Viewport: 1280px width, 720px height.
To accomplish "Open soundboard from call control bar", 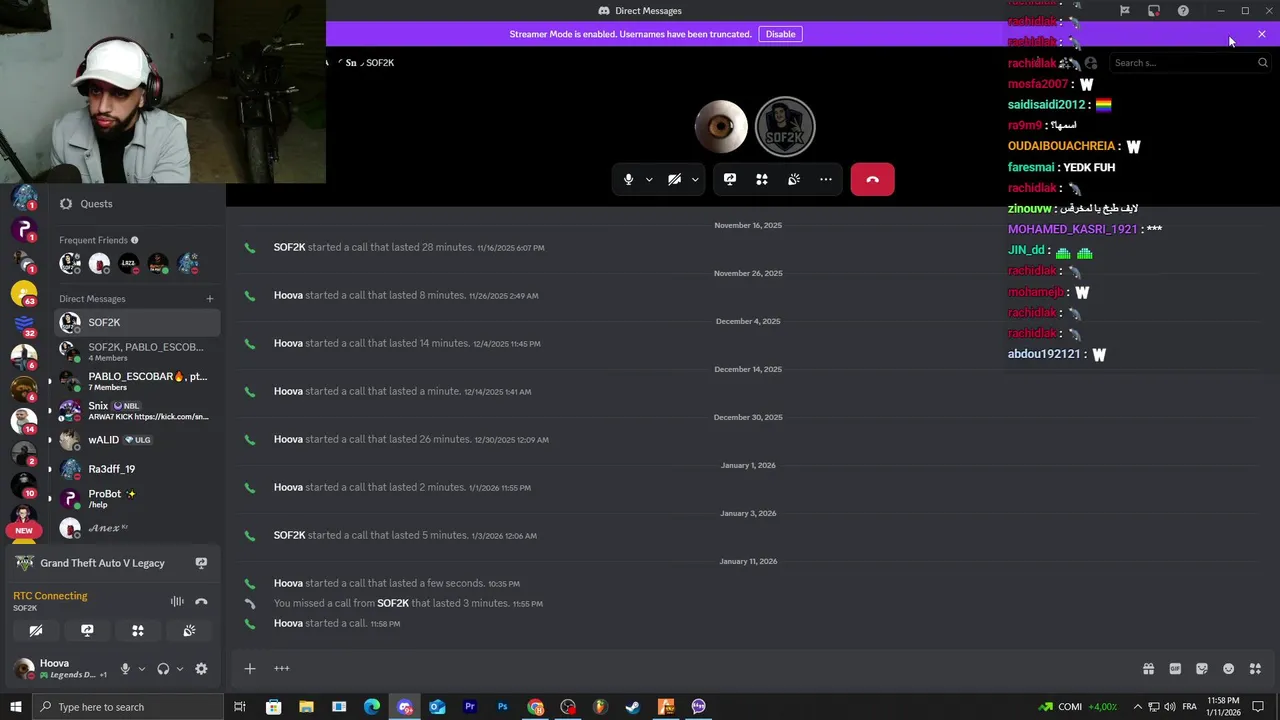I will pos(794,179).
